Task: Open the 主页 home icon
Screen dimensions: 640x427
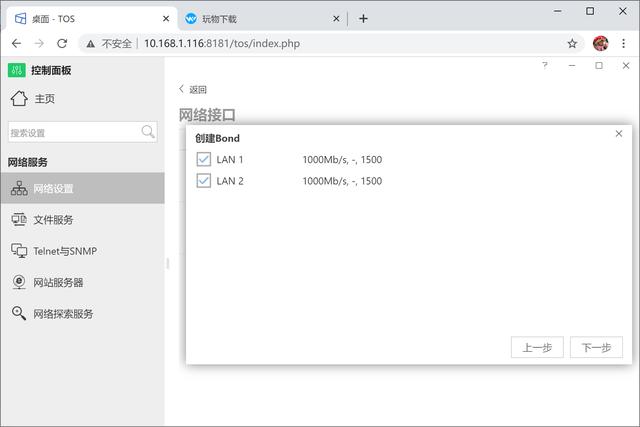Action: point(19,98)
